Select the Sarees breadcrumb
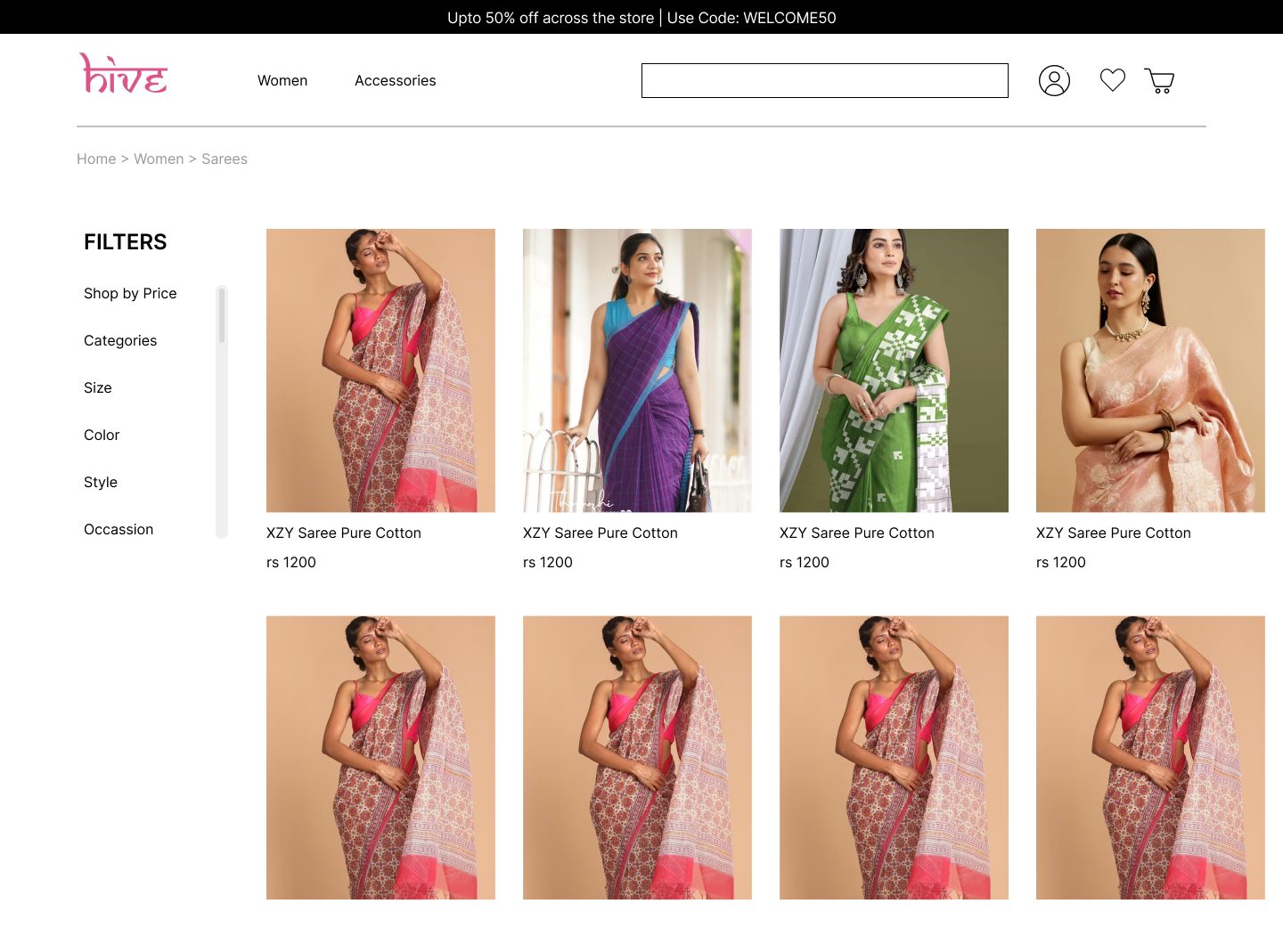This screenshot has height=952, width=1283. click(225, 159)
